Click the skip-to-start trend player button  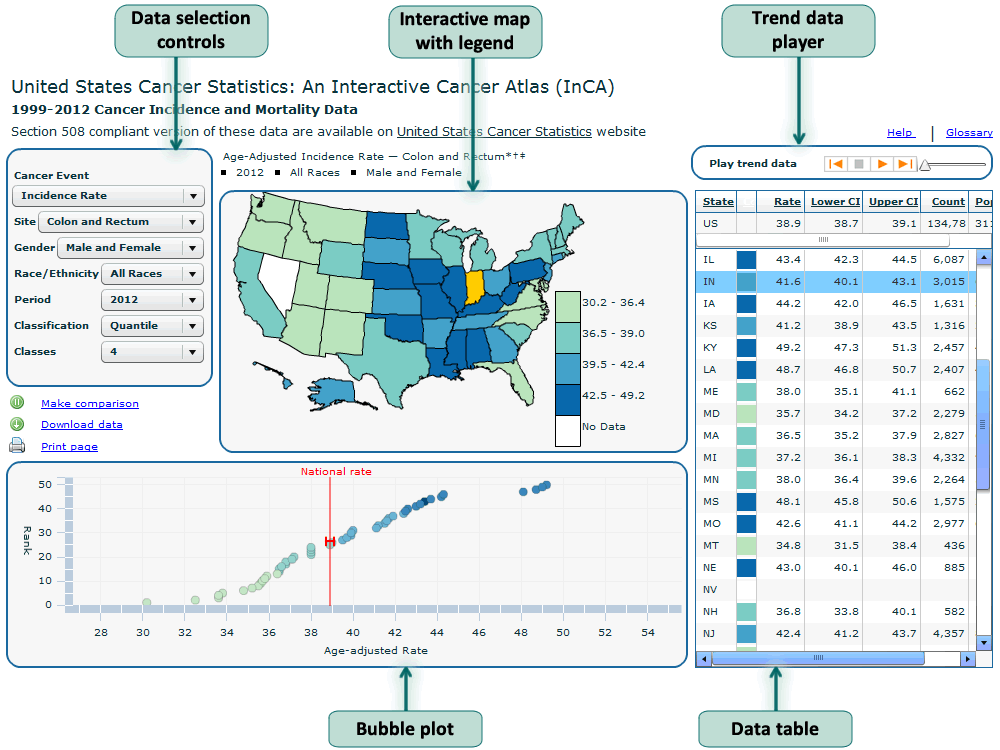(836, 164)
